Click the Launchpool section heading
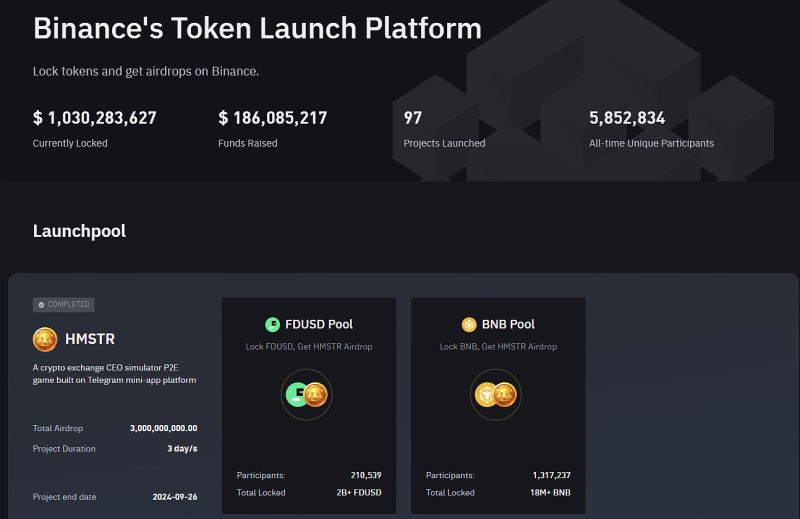 [x=79, y=231]
